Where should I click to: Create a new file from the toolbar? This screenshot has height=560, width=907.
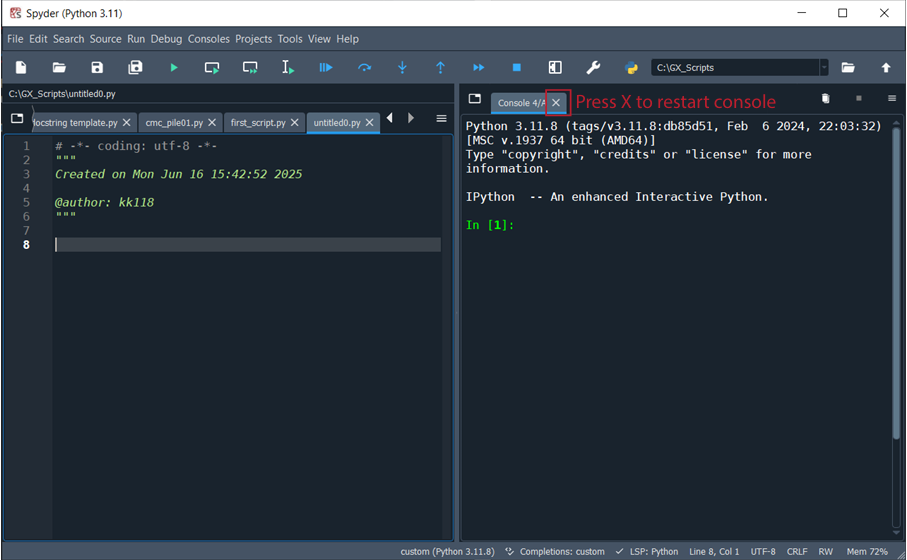click(x=21, y=68)
